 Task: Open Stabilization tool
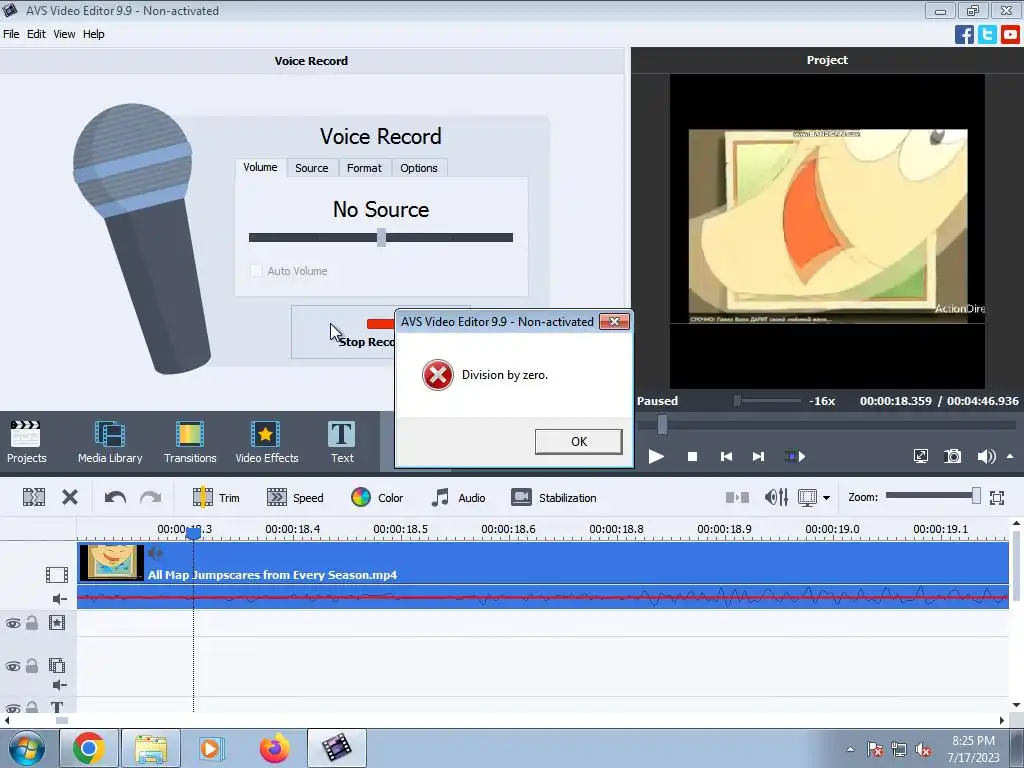click(x=554, y=498)
